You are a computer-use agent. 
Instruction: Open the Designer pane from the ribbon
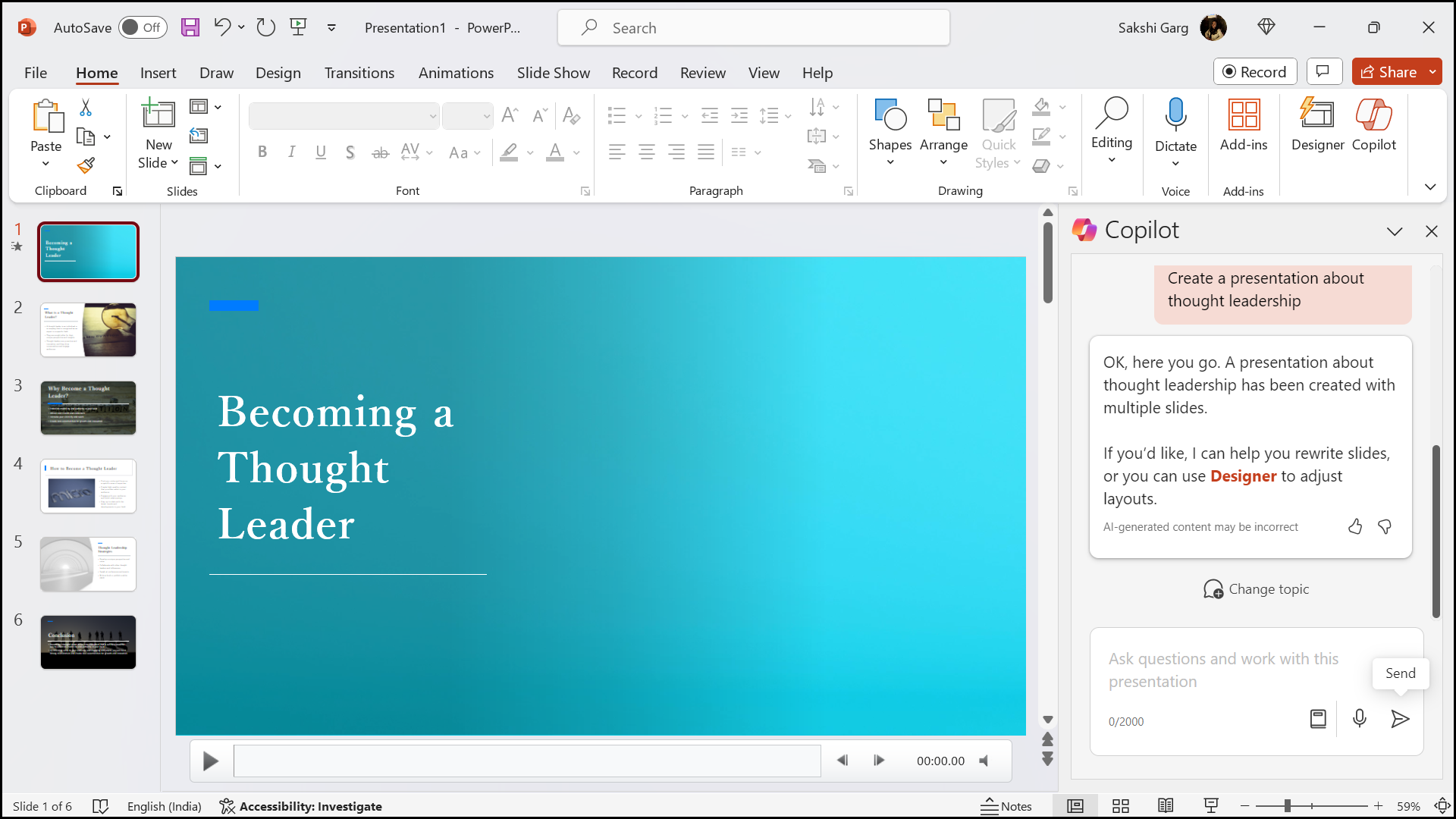coord(1317,125)
